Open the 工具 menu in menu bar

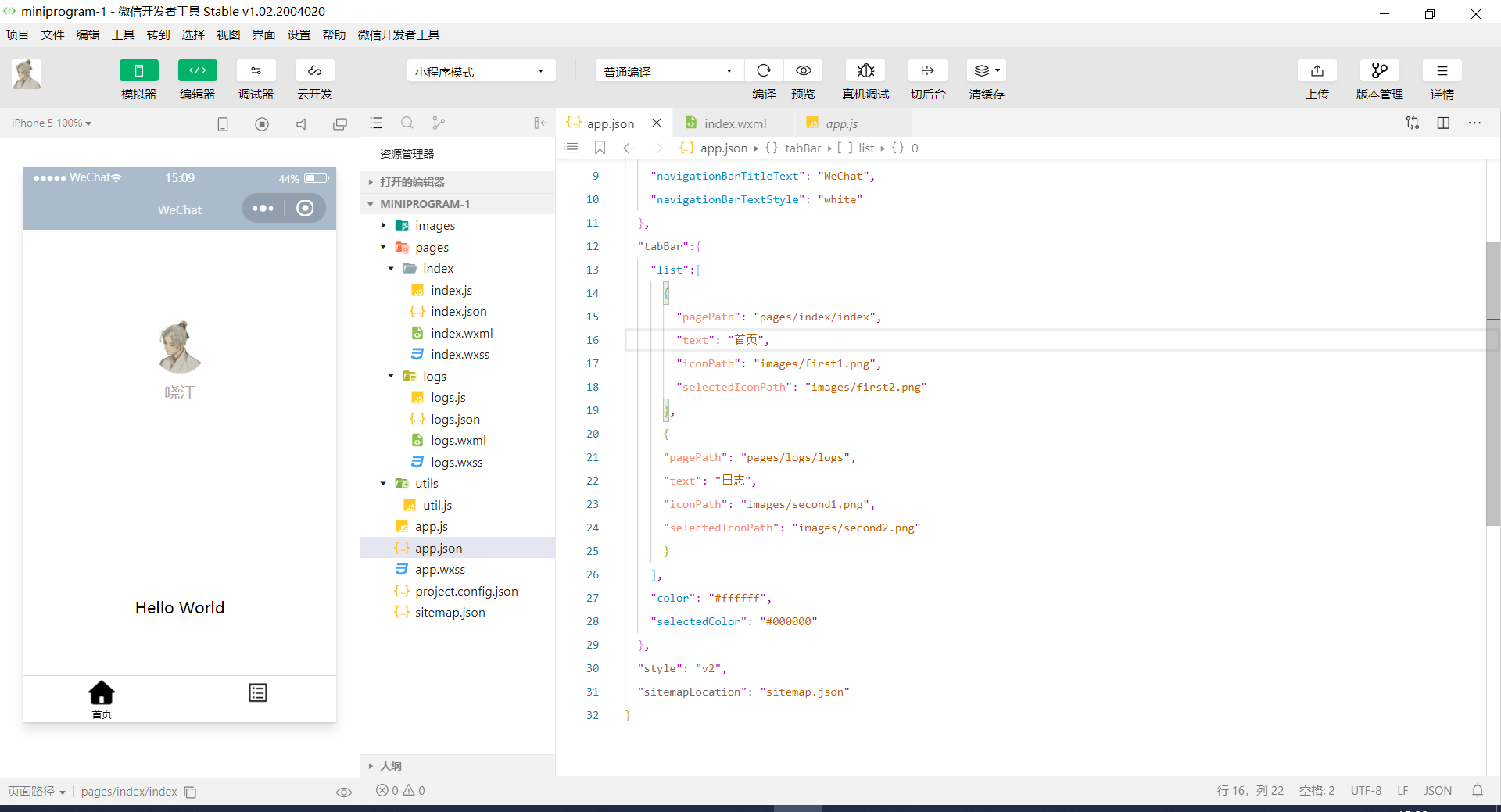click(123, 35)
